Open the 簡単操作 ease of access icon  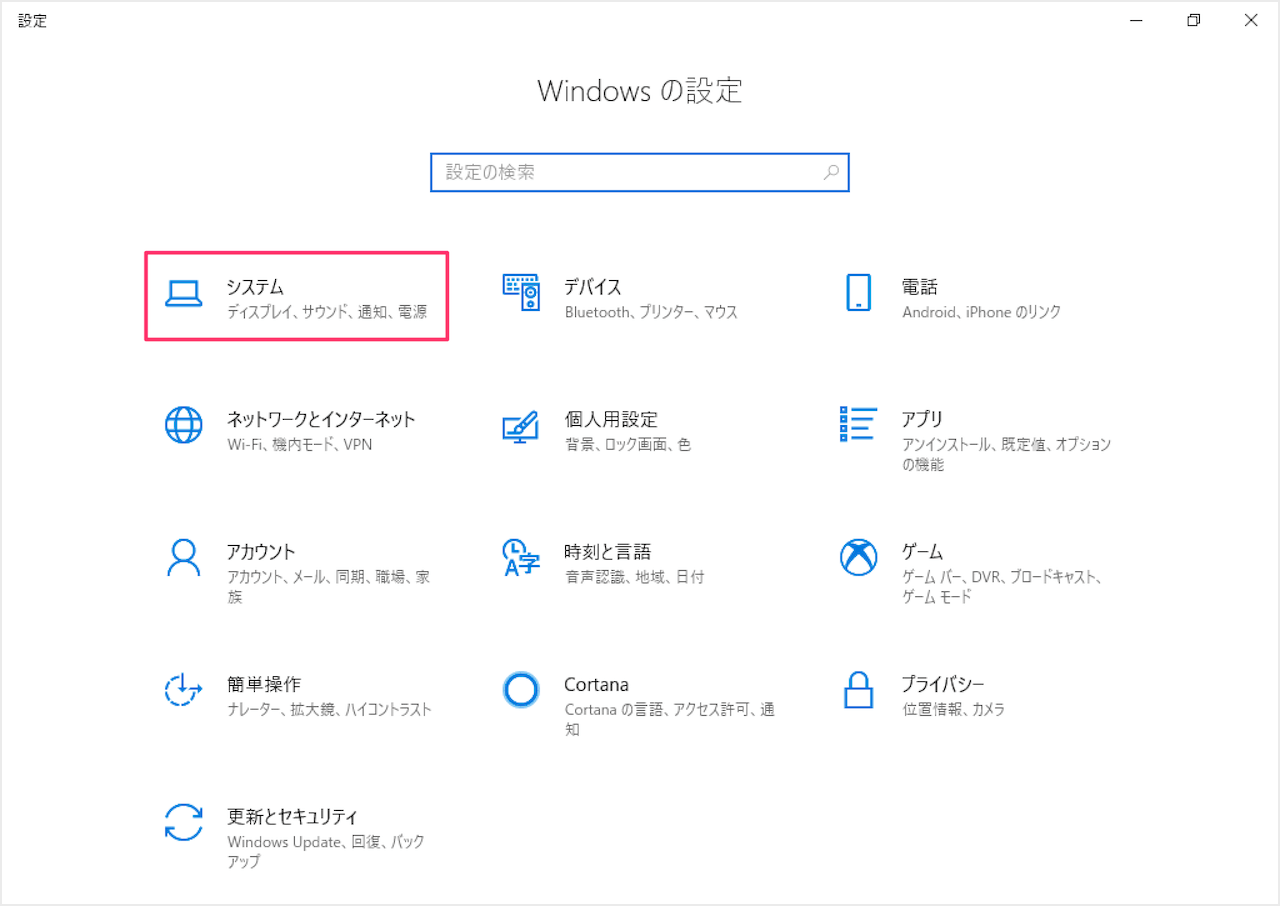tap(183, 690)
